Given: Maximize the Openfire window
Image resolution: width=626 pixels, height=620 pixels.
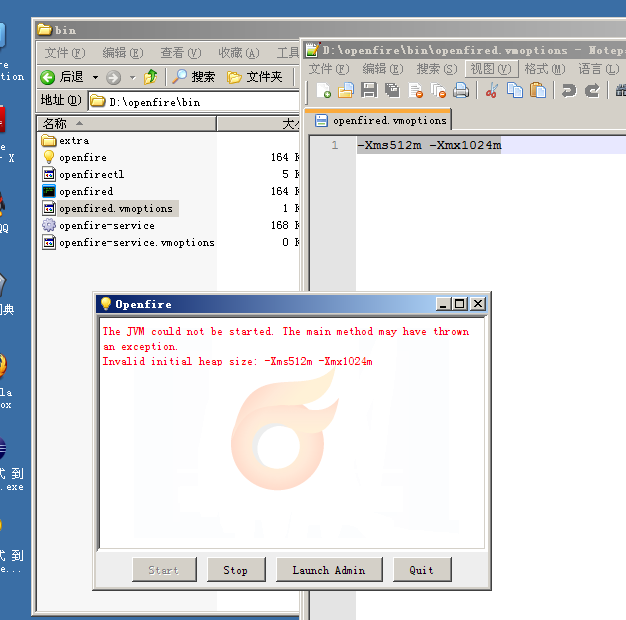Looking at the screenshot, I should pyautogui.click(x=460, y=304).
